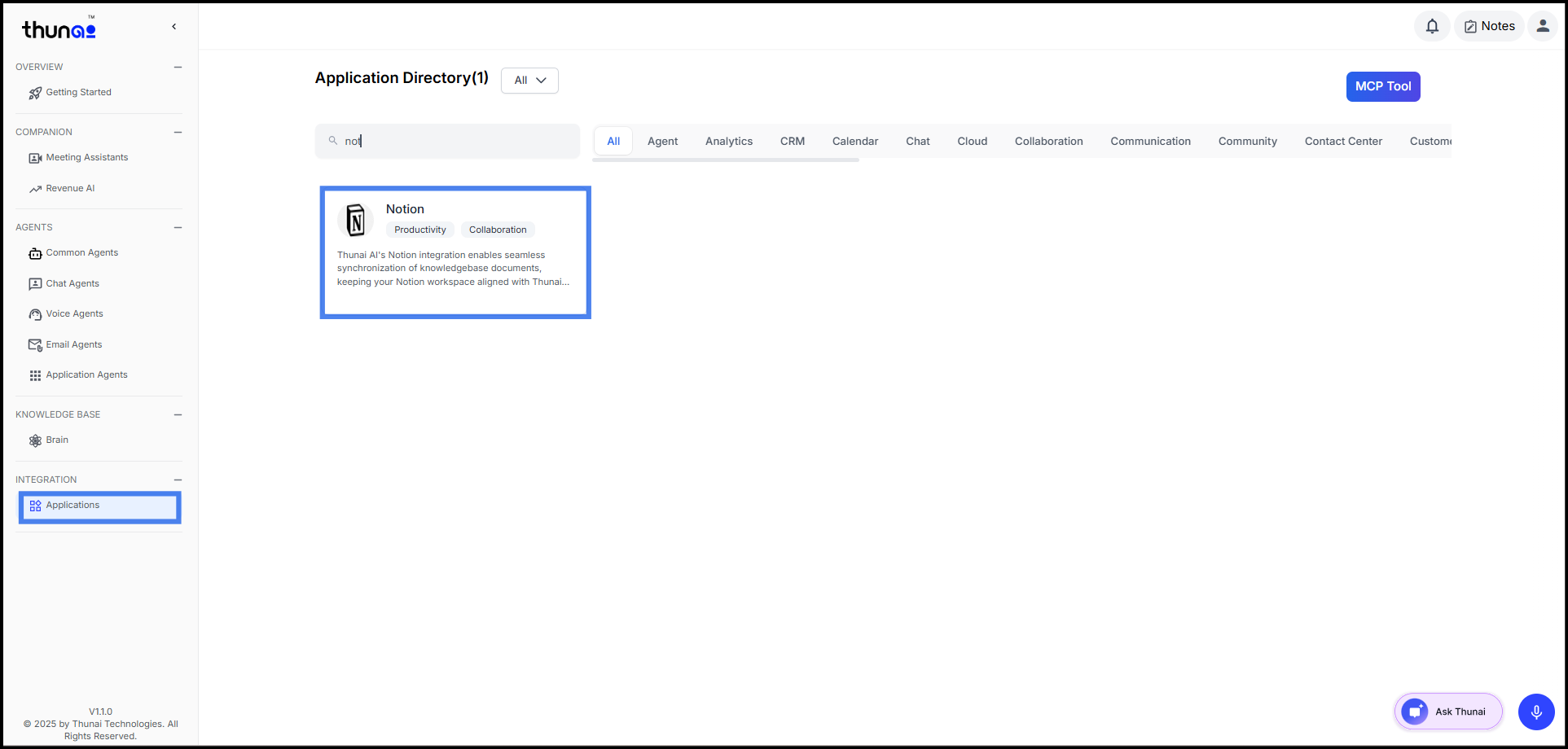Screen dimensions: 1568x749
Task: Select the Collaboration category tab
Action: point(1049,142)
